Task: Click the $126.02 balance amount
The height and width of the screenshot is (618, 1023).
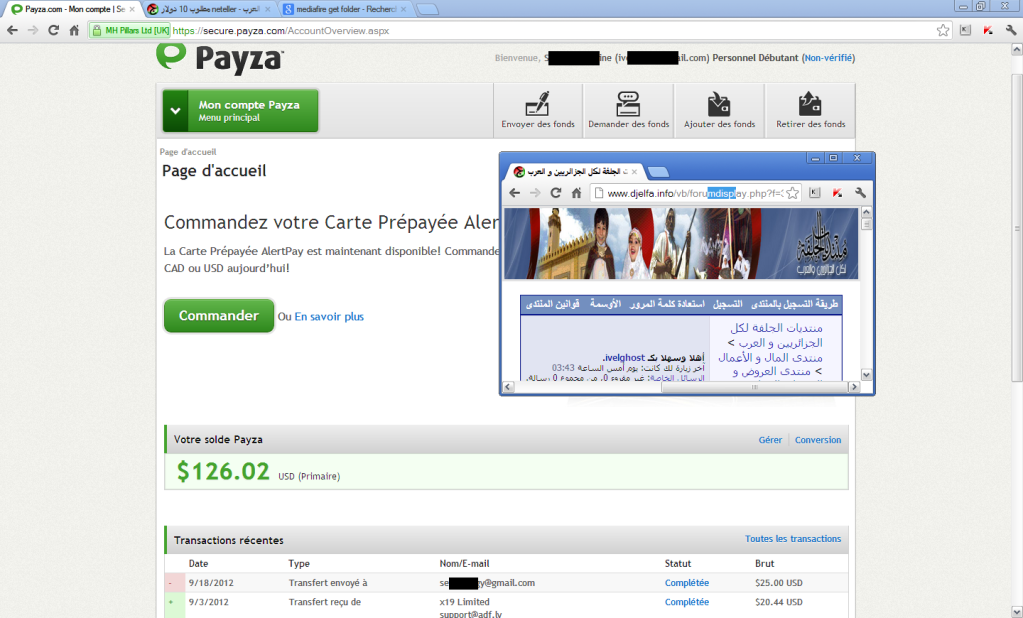Action: (223, 471)
